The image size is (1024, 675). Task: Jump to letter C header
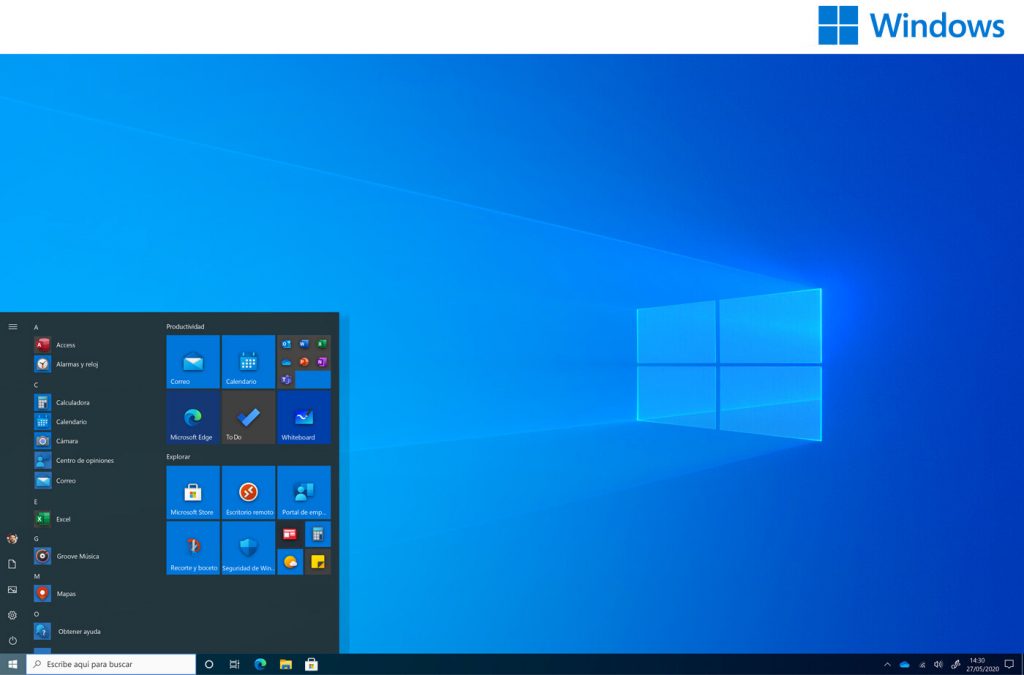36,385
